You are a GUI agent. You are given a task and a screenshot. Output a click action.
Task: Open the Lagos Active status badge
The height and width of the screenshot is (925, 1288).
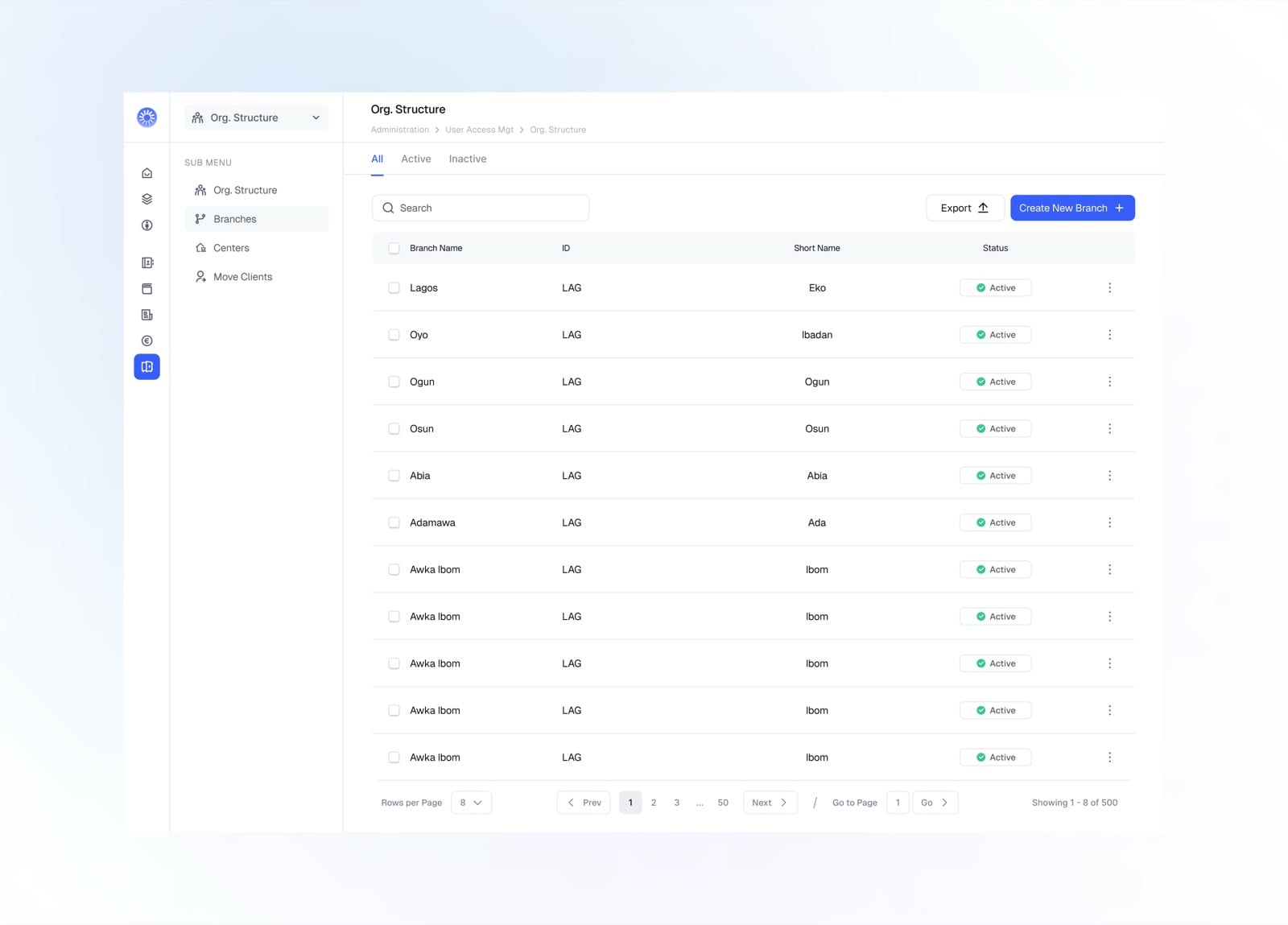tap(995, 287)
